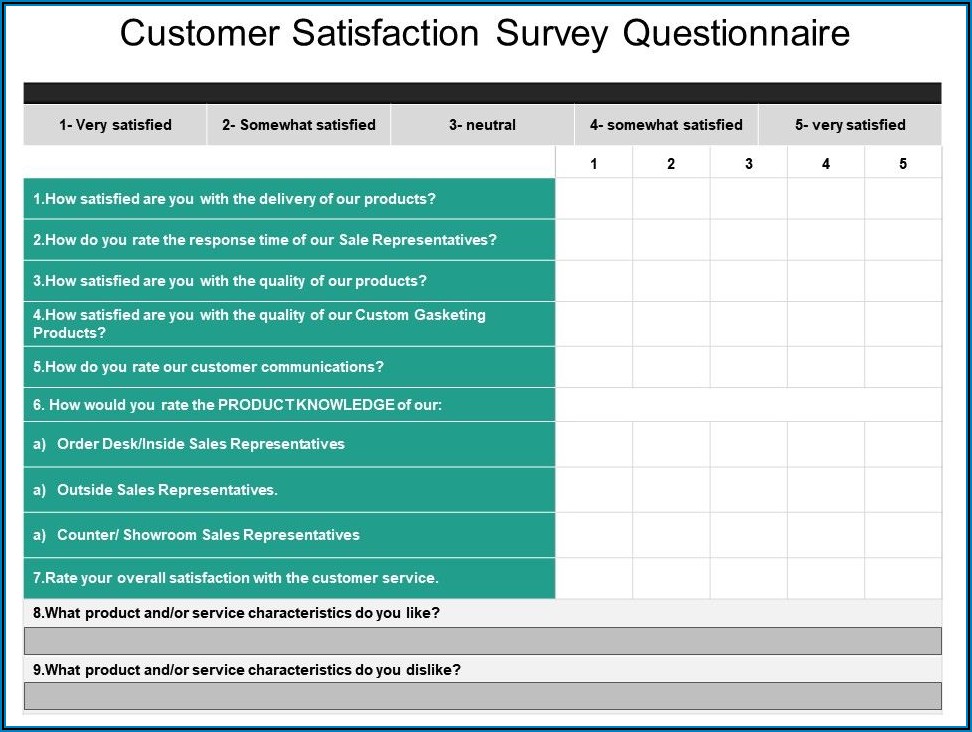This screenshot has width=972, height=732.
Task: Select rating 5 for Sale Representatives response time
Action: (903, 240)
